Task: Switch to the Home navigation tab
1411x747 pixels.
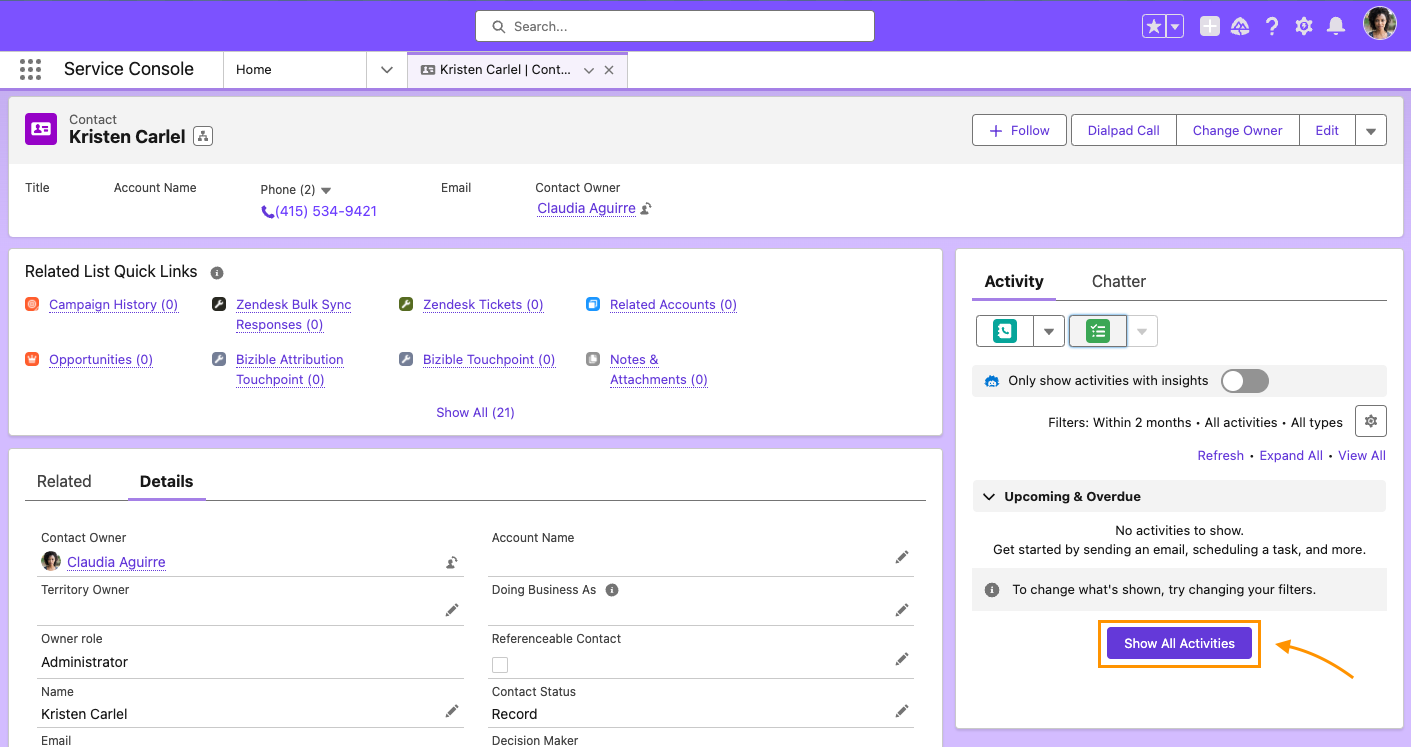Action: click(x=295, y=70)
